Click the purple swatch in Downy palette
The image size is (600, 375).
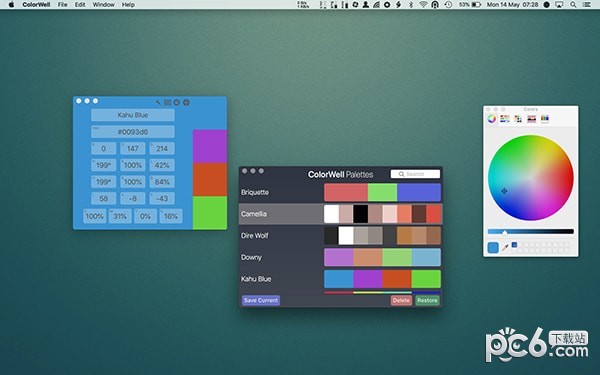coord(339,257)
